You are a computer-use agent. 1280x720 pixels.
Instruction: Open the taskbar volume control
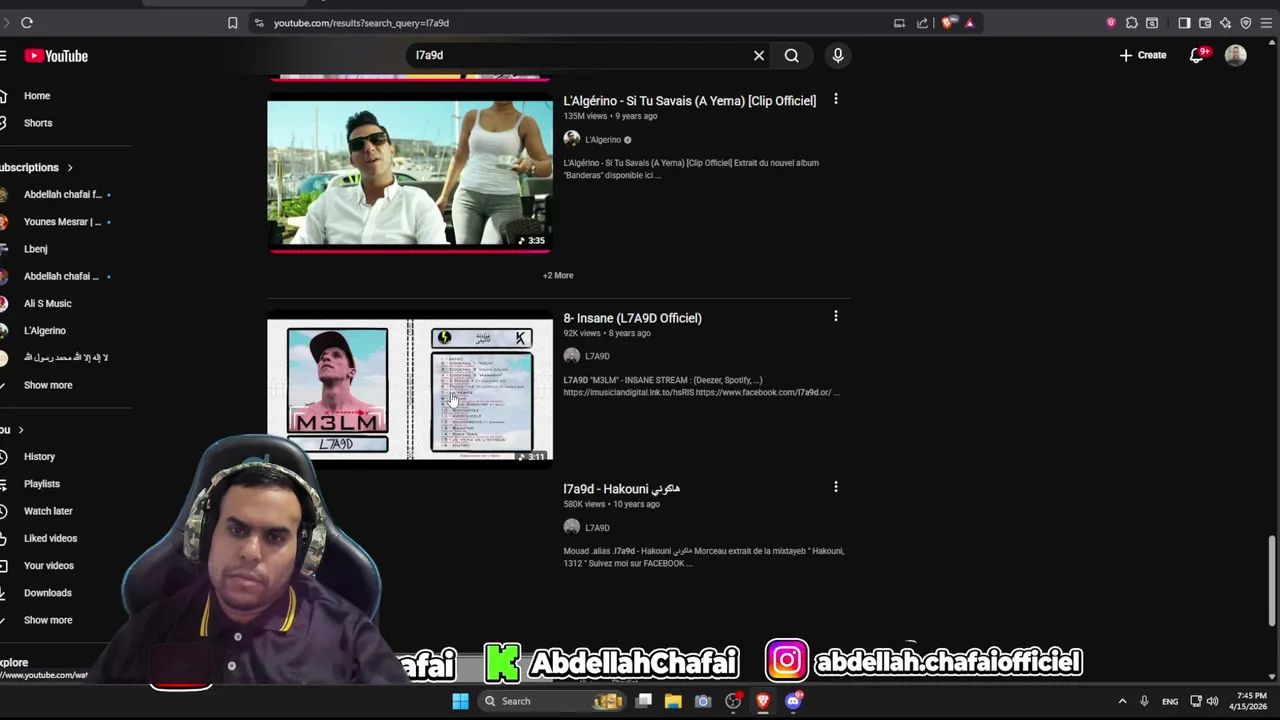tap(1212, 701)
